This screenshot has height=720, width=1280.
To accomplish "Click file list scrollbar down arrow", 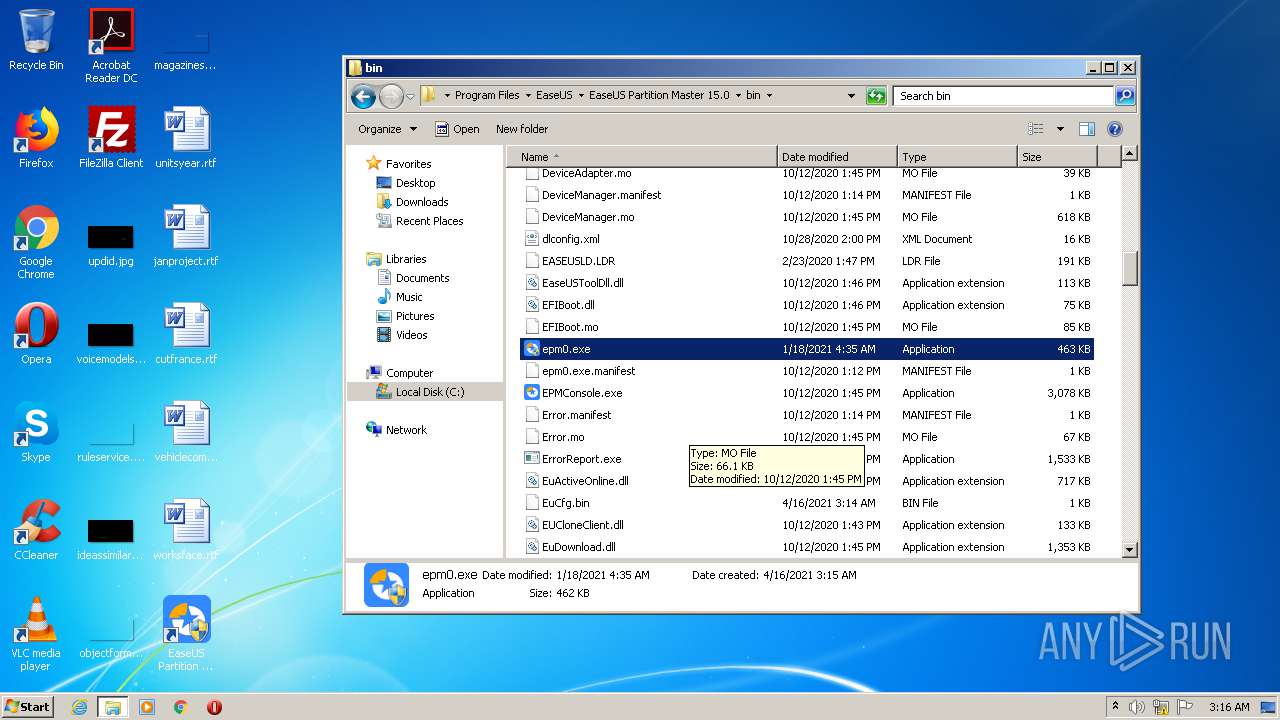I will pyautogui.click(x=1130, y=549).
